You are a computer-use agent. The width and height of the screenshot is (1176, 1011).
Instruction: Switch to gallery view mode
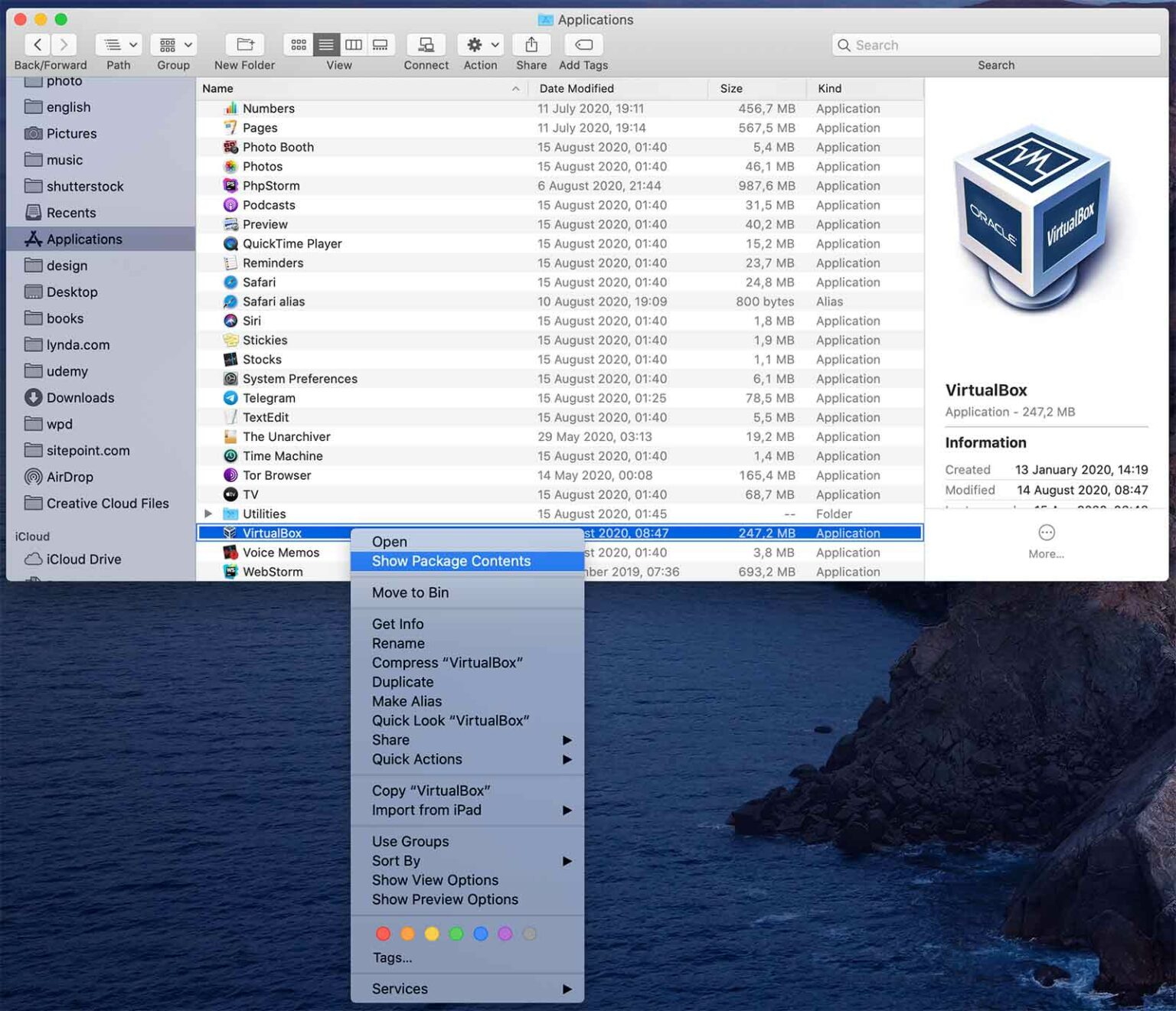(381, 44)
